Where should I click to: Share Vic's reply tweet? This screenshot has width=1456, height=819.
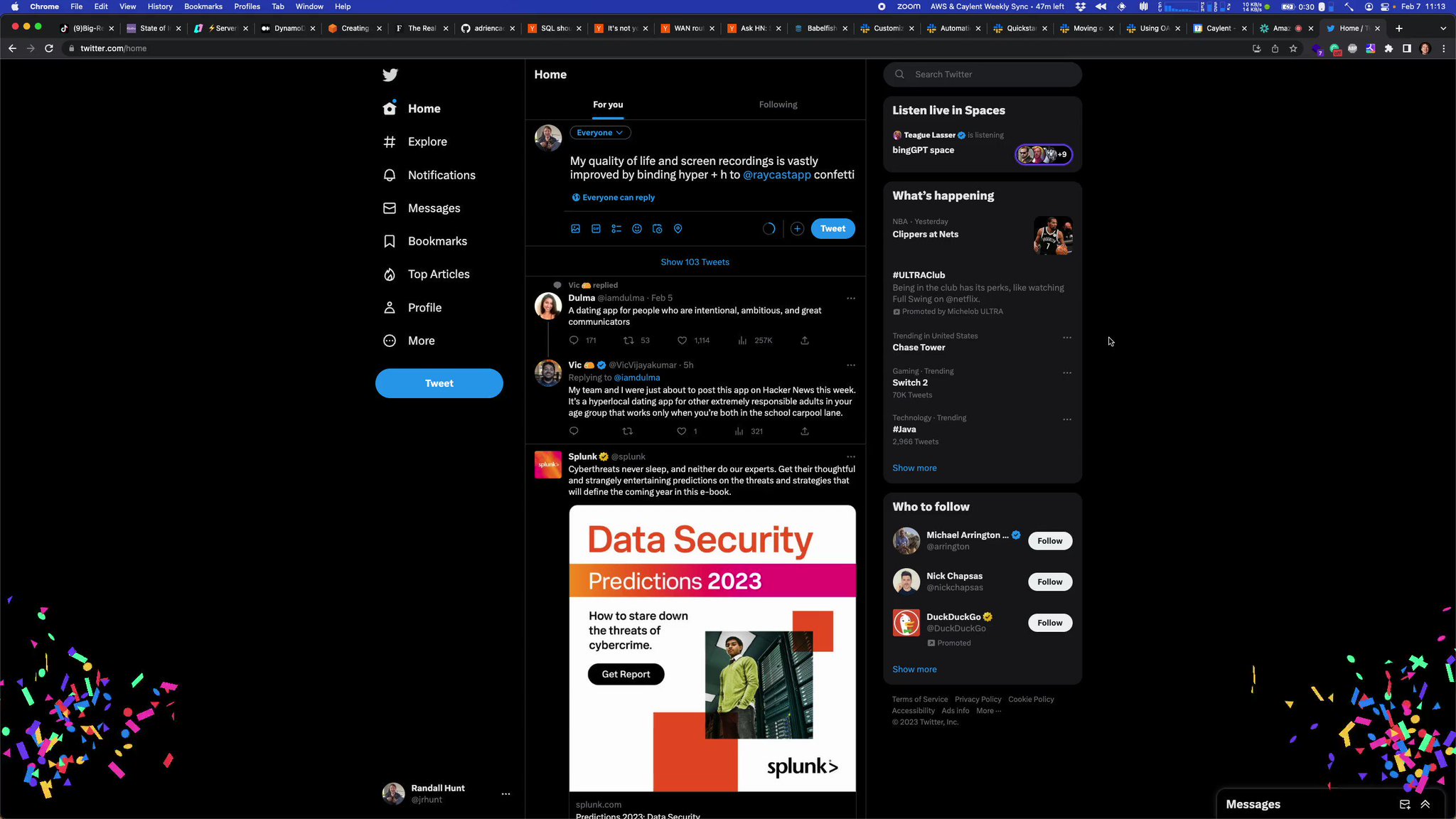[x=805, y=432]
